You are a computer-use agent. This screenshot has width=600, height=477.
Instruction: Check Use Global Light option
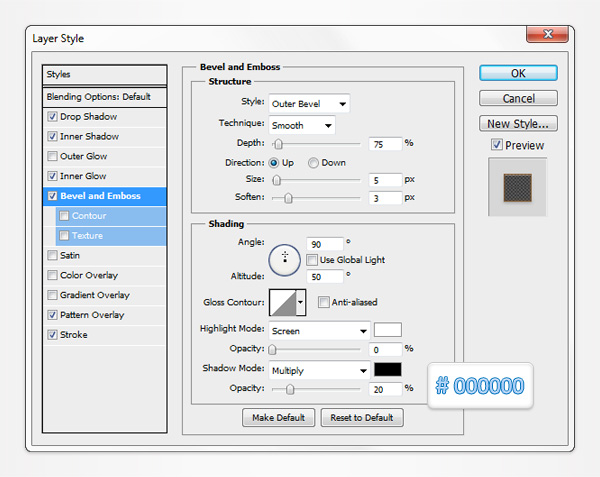click(x=313, y=260)
